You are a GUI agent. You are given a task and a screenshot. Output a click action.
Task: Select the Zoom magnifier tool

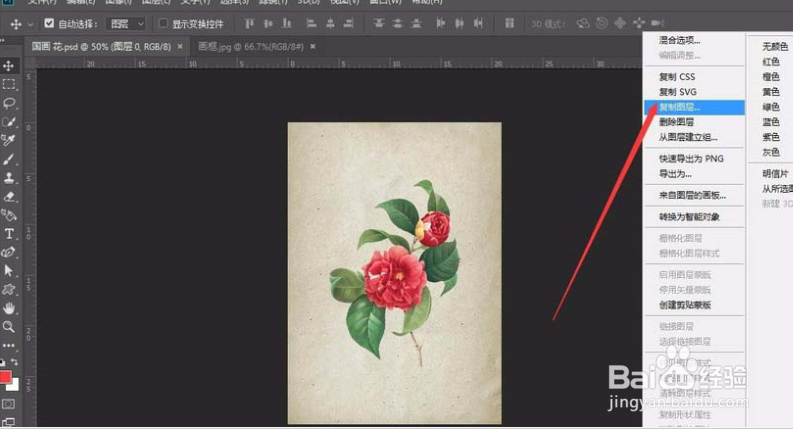click(x=9, y=327)
